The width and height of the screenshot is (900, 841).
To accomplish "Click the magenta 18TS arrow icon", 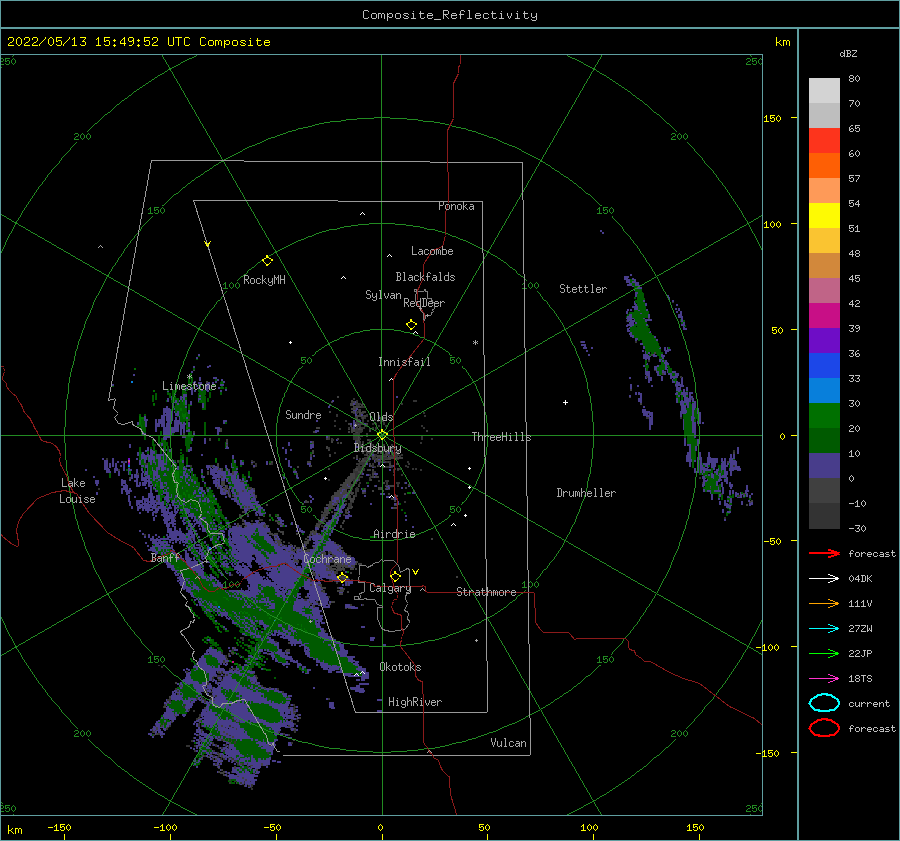I will [824, 679].
